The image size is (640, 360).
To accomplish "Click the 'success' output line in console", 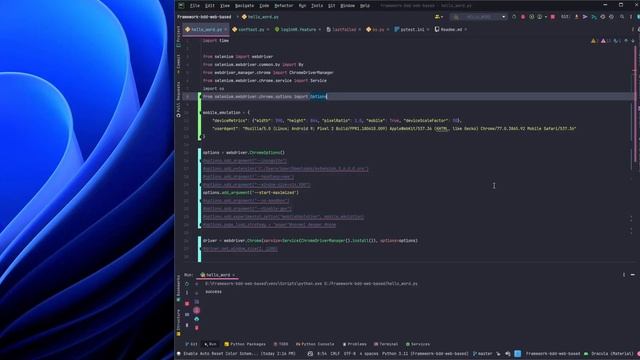I will [x=213, y=292].
